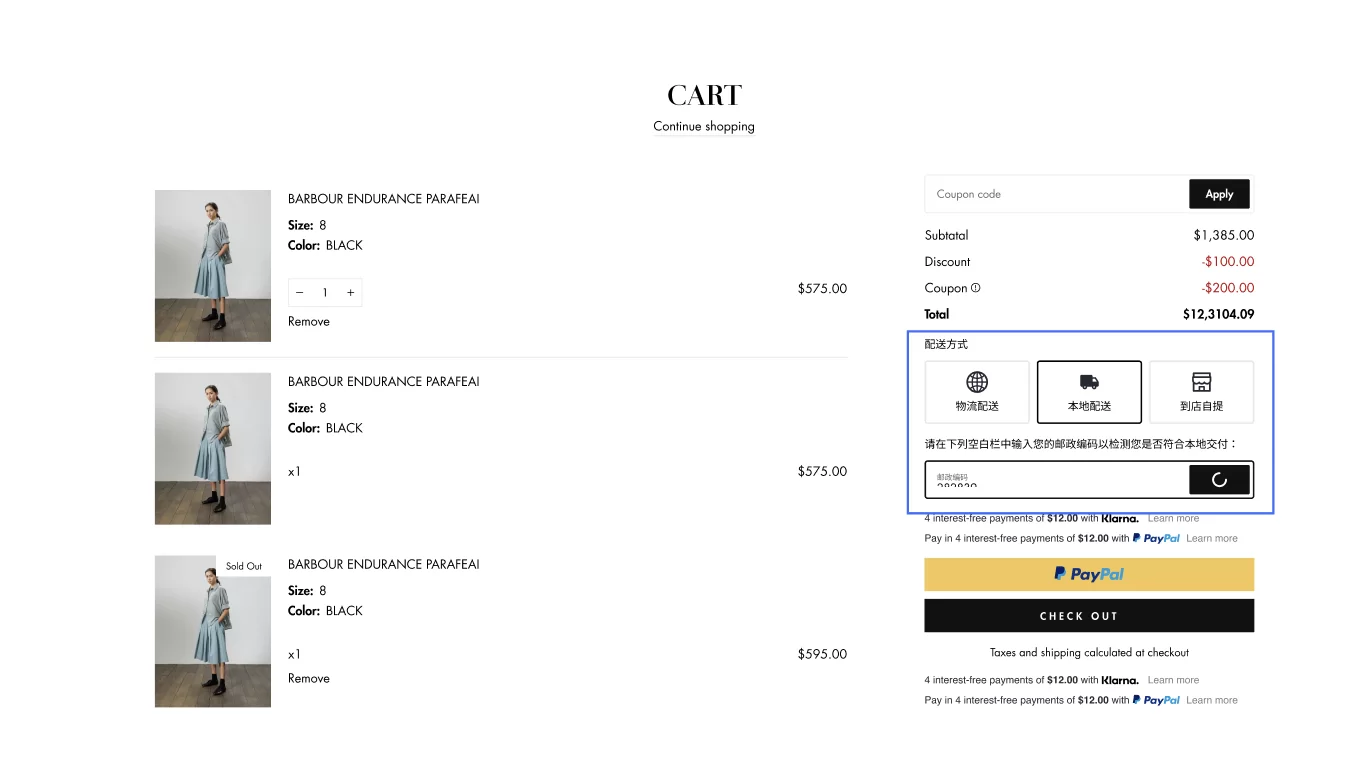Click the 邮政编码 postal code field

(1056, 480)
